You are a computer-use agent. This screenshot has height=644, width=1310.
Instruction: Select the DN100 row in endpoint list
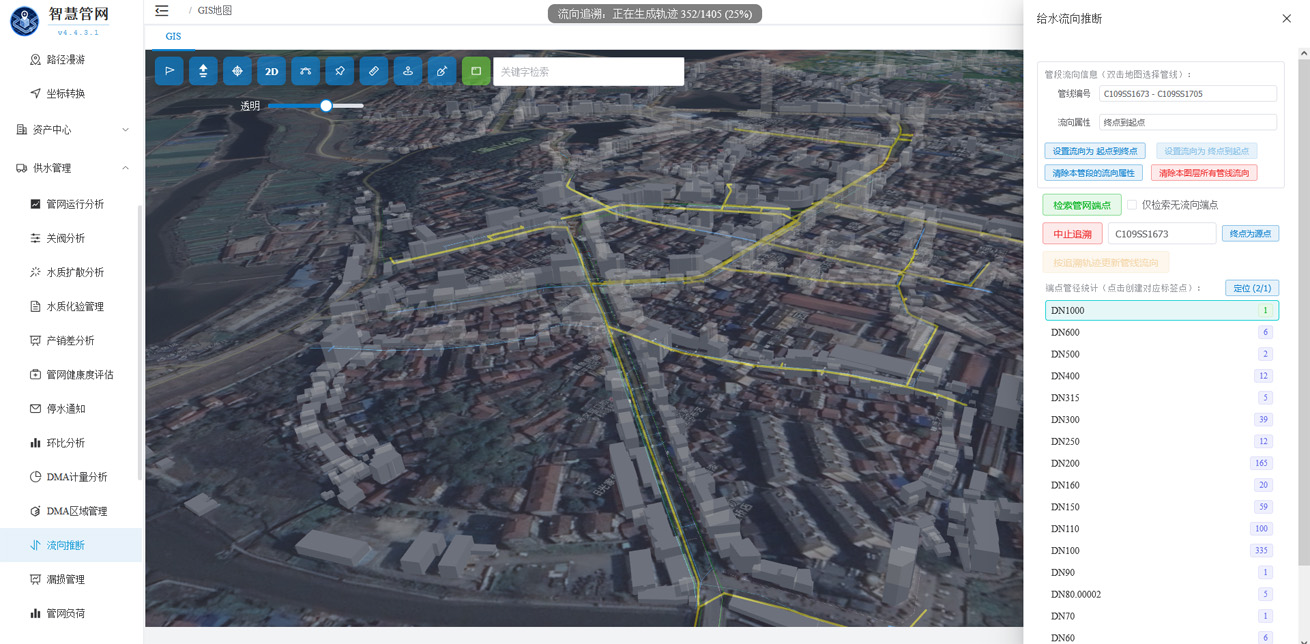tap(1162, 551)
